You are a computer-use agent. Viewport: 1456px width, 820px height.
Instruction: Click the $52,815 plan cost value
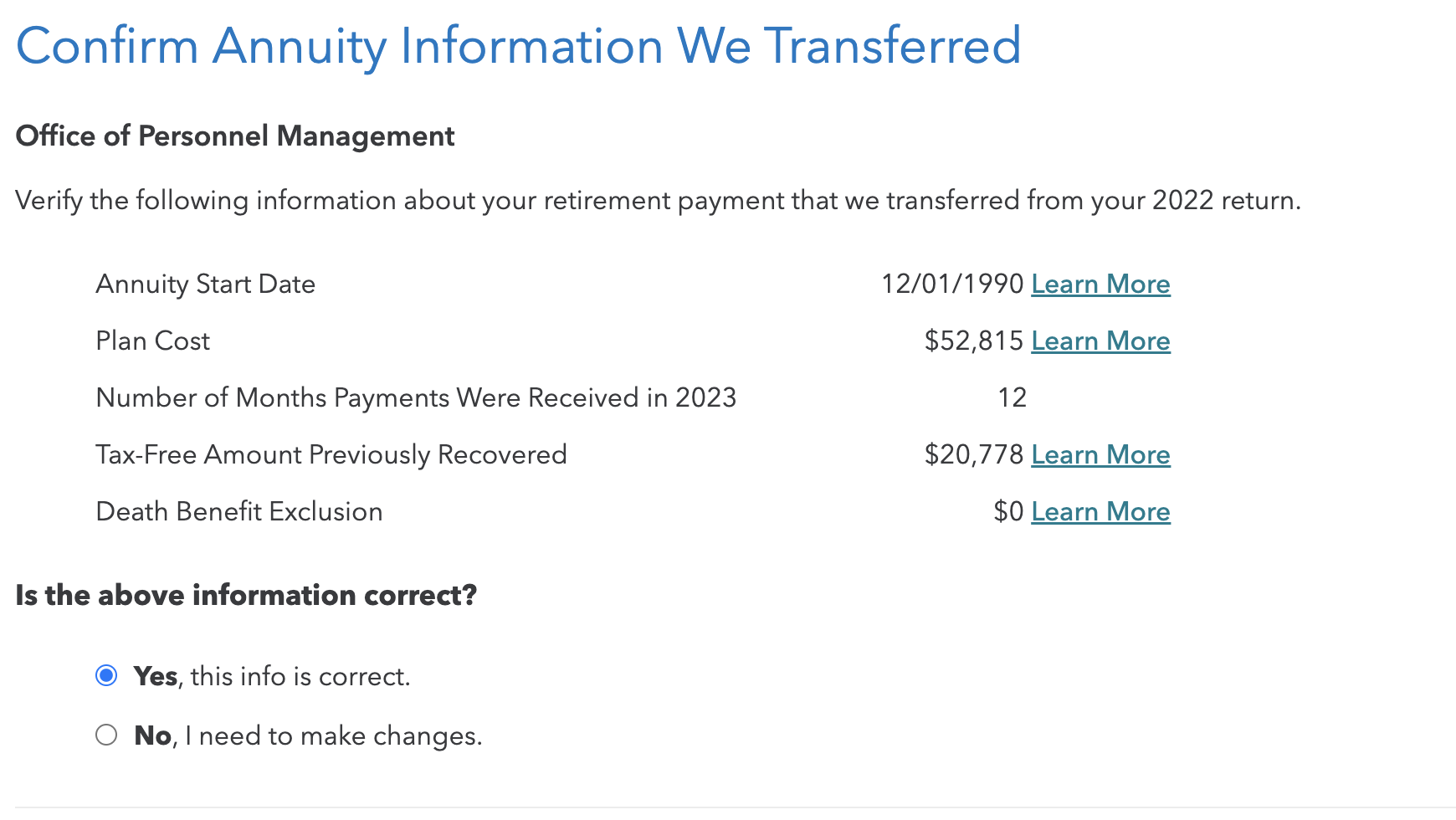(x=974, y=341)
